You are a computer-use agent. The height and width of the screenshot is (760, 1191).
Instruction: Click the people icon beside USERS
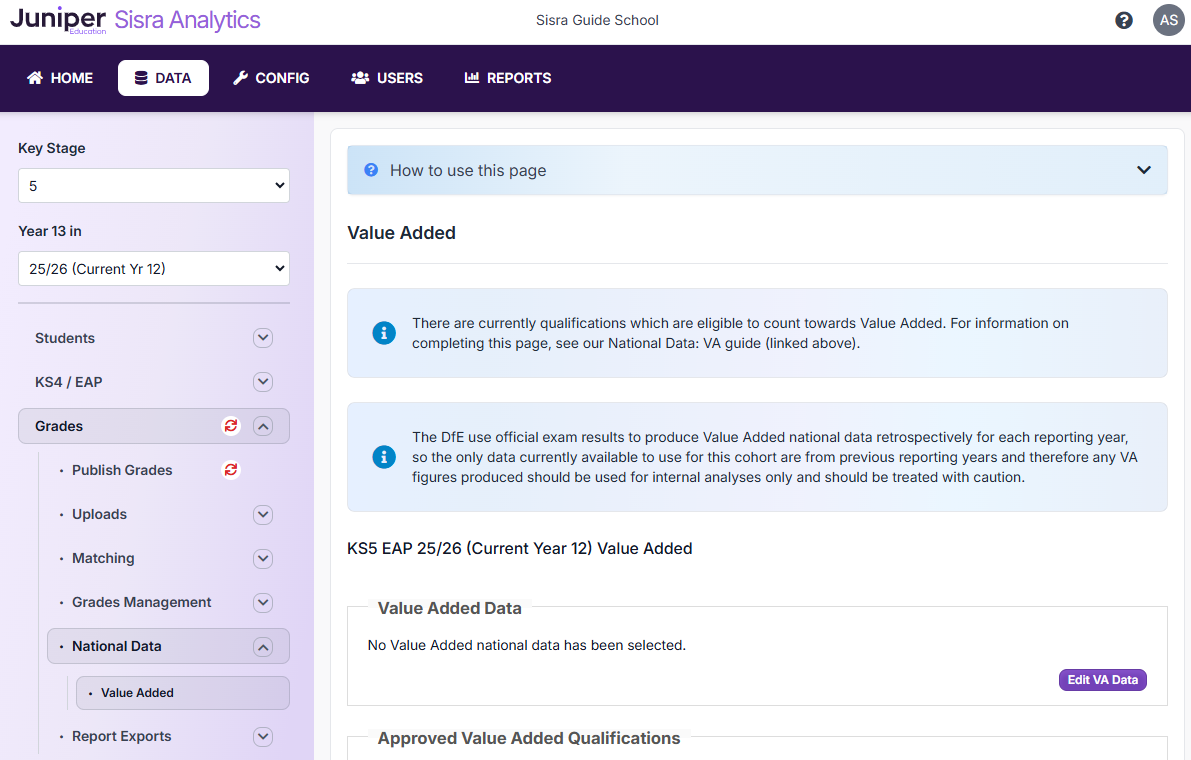tap(360, 77)
